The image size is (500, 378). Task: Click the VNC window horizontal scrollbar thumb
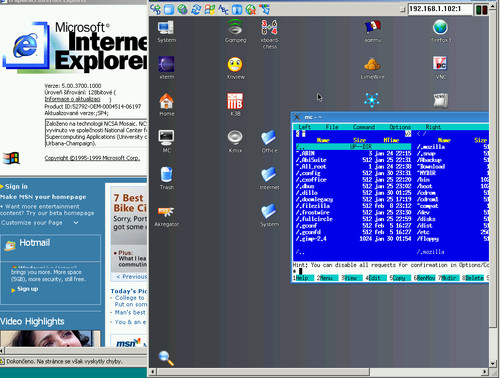[x=263, y=371]
